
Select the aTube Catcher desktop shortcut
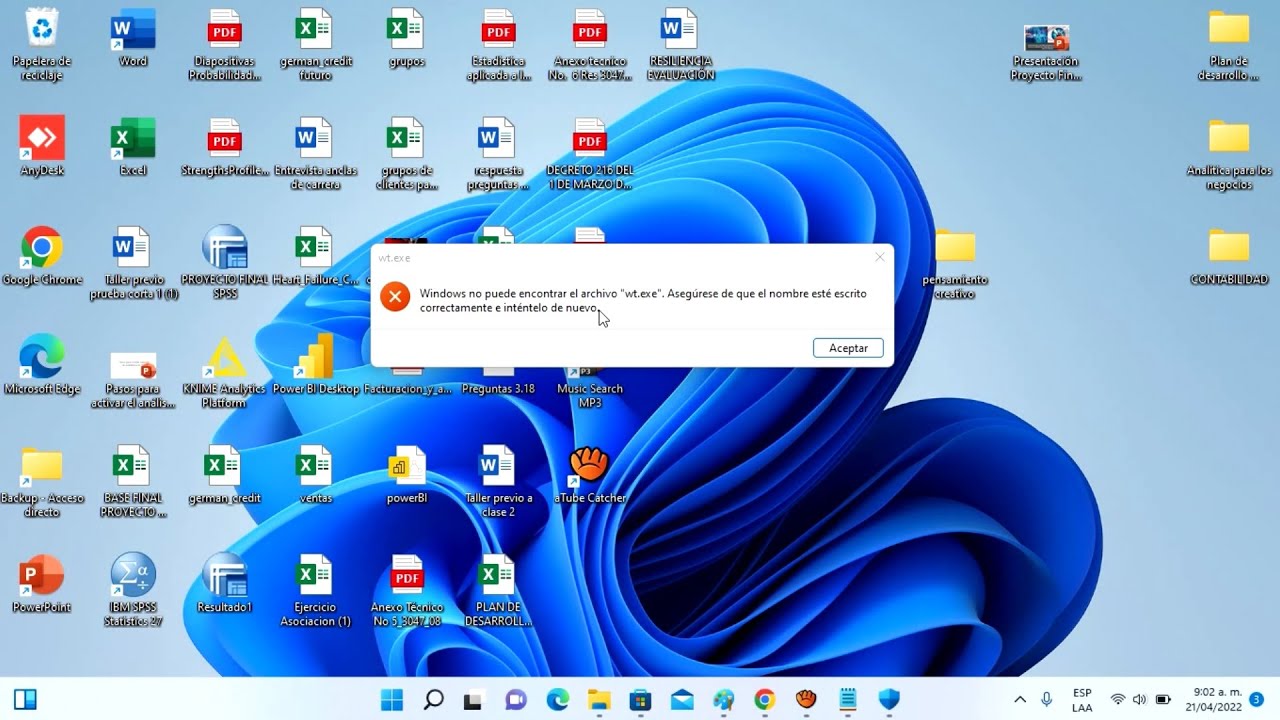coord(590,474)
